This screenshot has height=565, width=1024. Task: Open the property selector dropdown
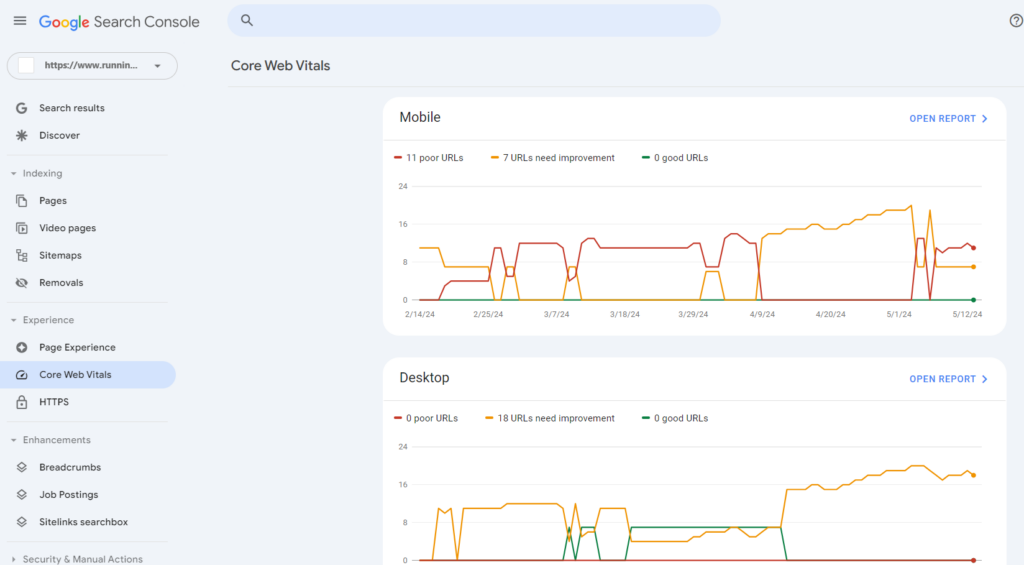click(x=92, y=66)
